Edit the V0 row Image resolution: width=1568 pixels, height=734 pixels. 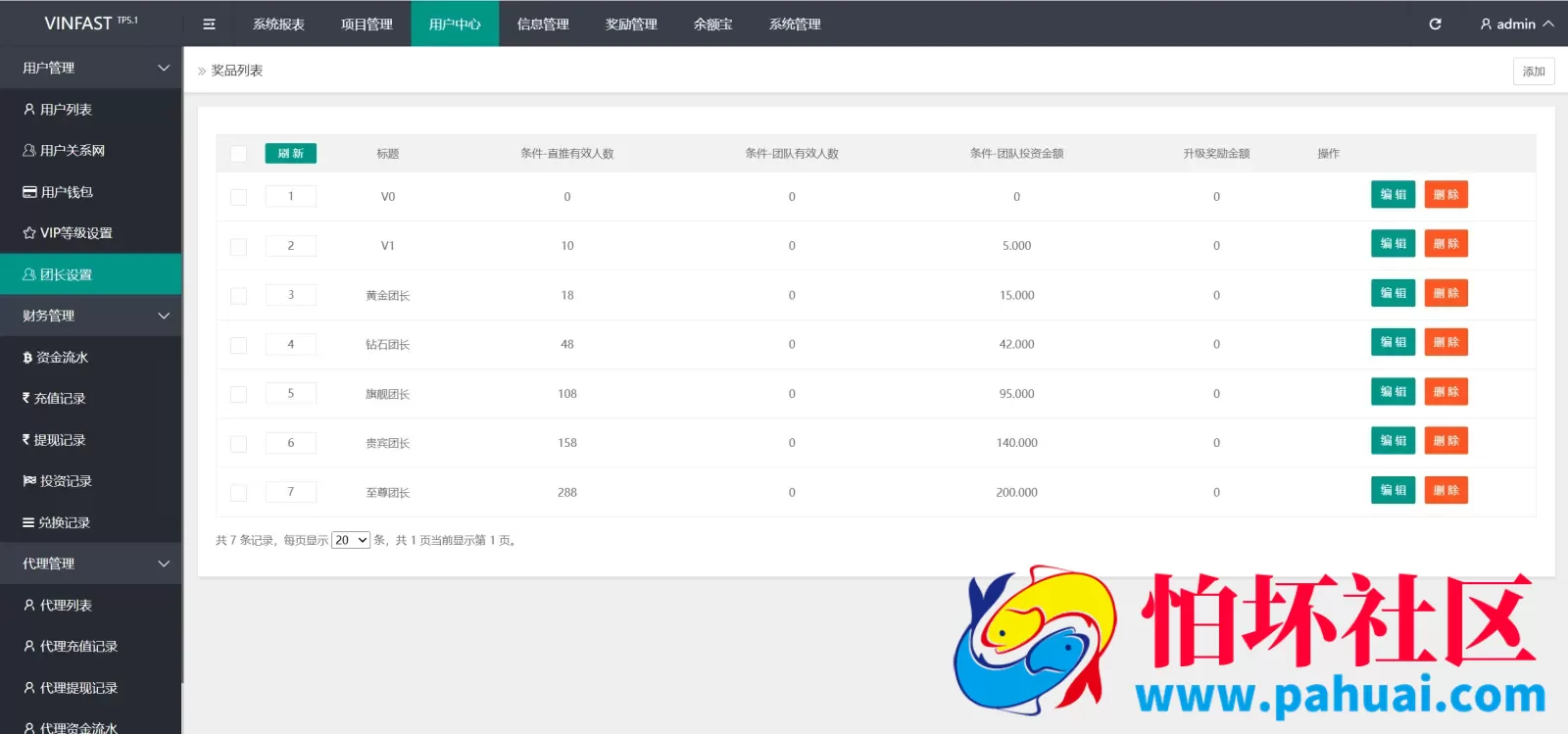click(1393, 195)
